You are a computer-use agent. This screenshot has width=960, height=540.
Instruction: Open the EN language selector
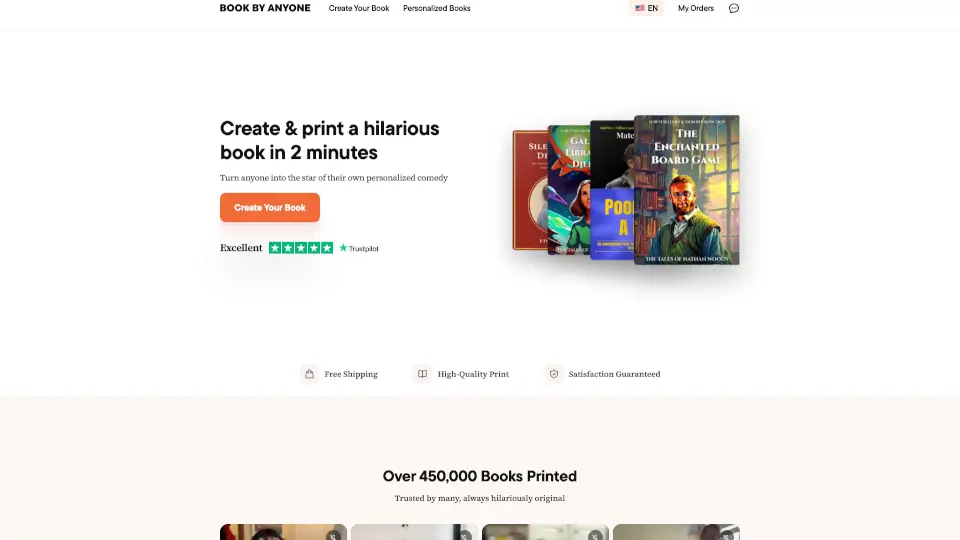(647, 8)
